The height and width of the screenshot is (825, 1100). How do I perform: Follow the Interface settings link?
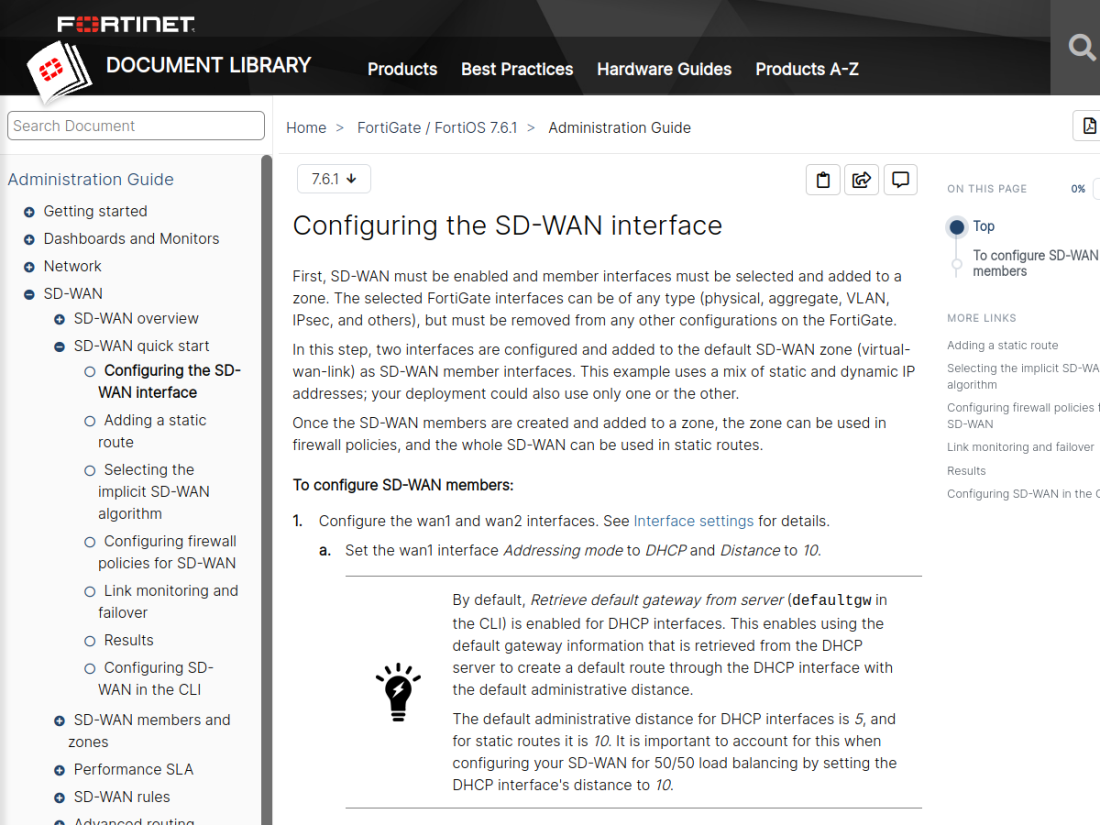tap(693, 521)
